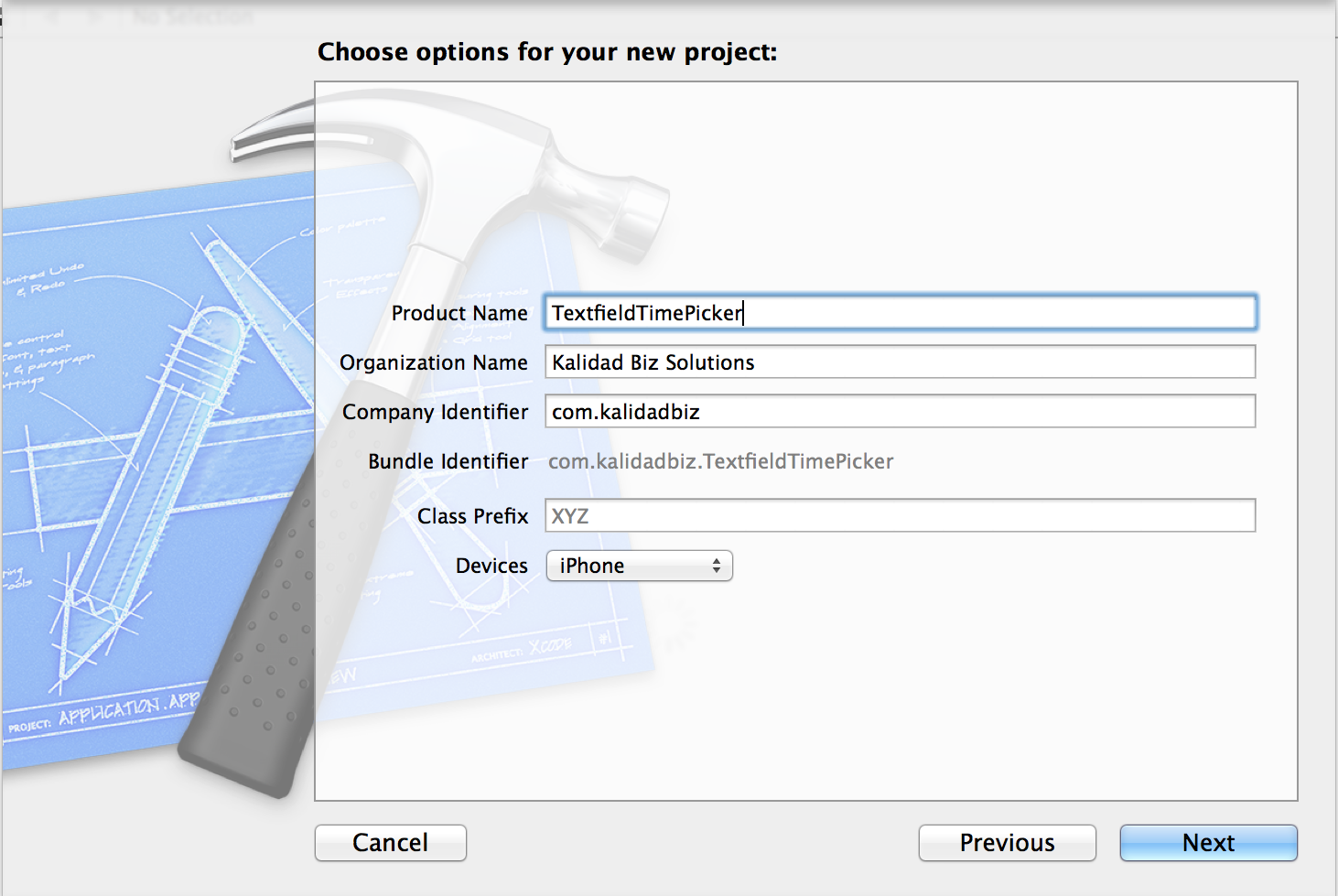The height and width of the screenshot is (896, 1338).
Task: Click the com.kalidadbiz identifier text
Action: tap(625, 411)
